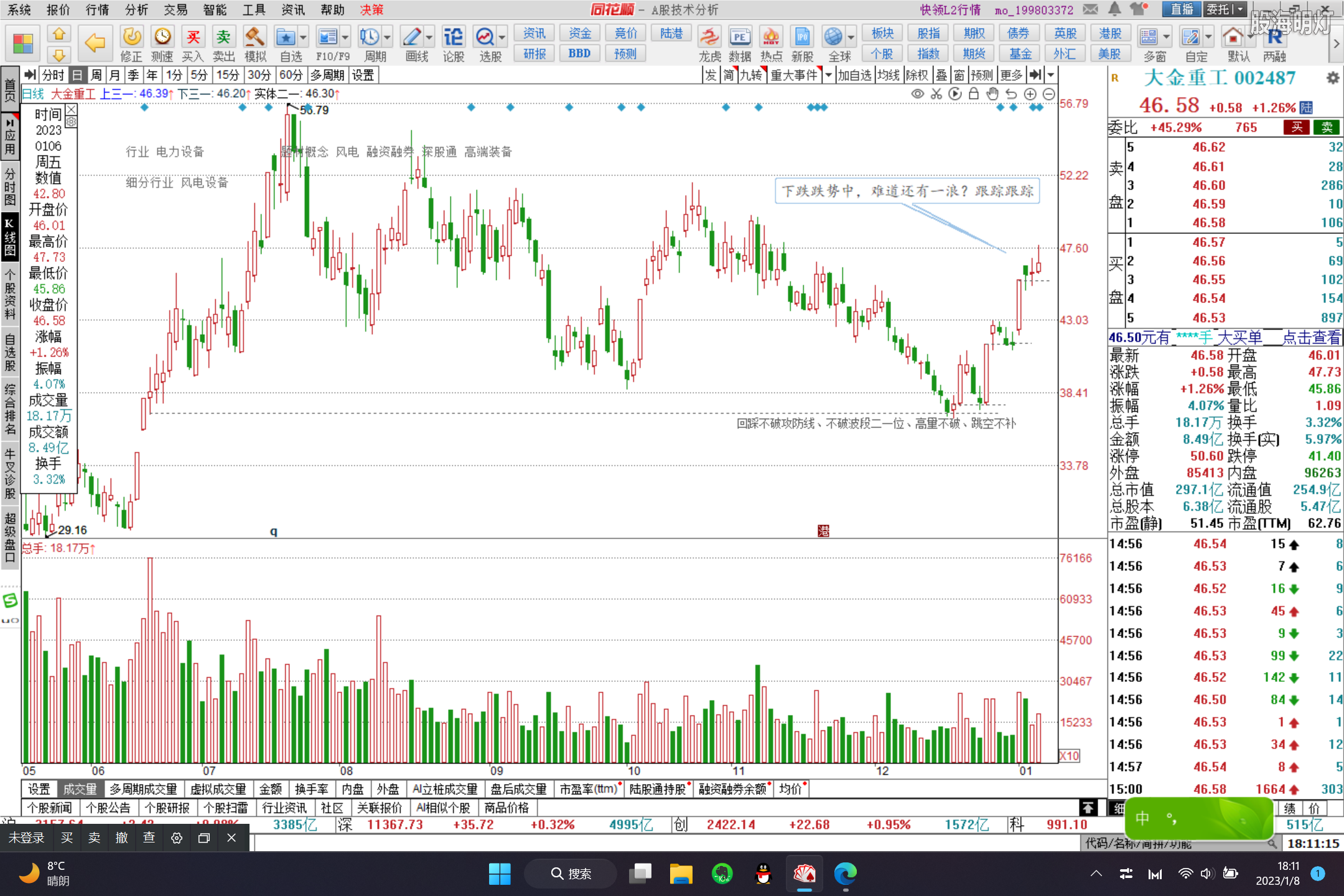Click the bell notification icon in title bar
This screenshot has width=1344, height=896.
(1114, 9)
